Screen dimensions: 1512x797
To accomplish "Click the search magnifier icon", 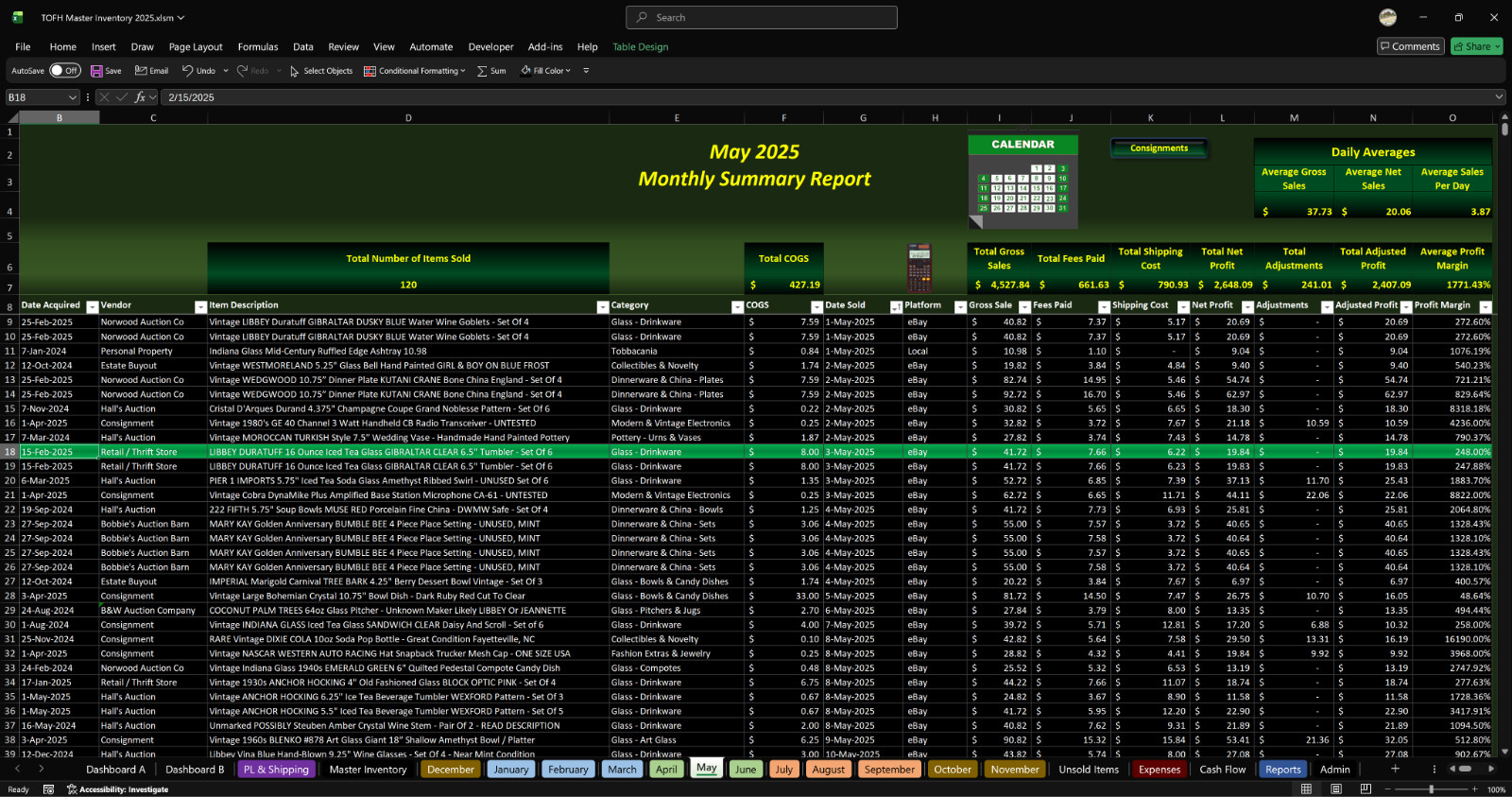I will coord(643,17).
